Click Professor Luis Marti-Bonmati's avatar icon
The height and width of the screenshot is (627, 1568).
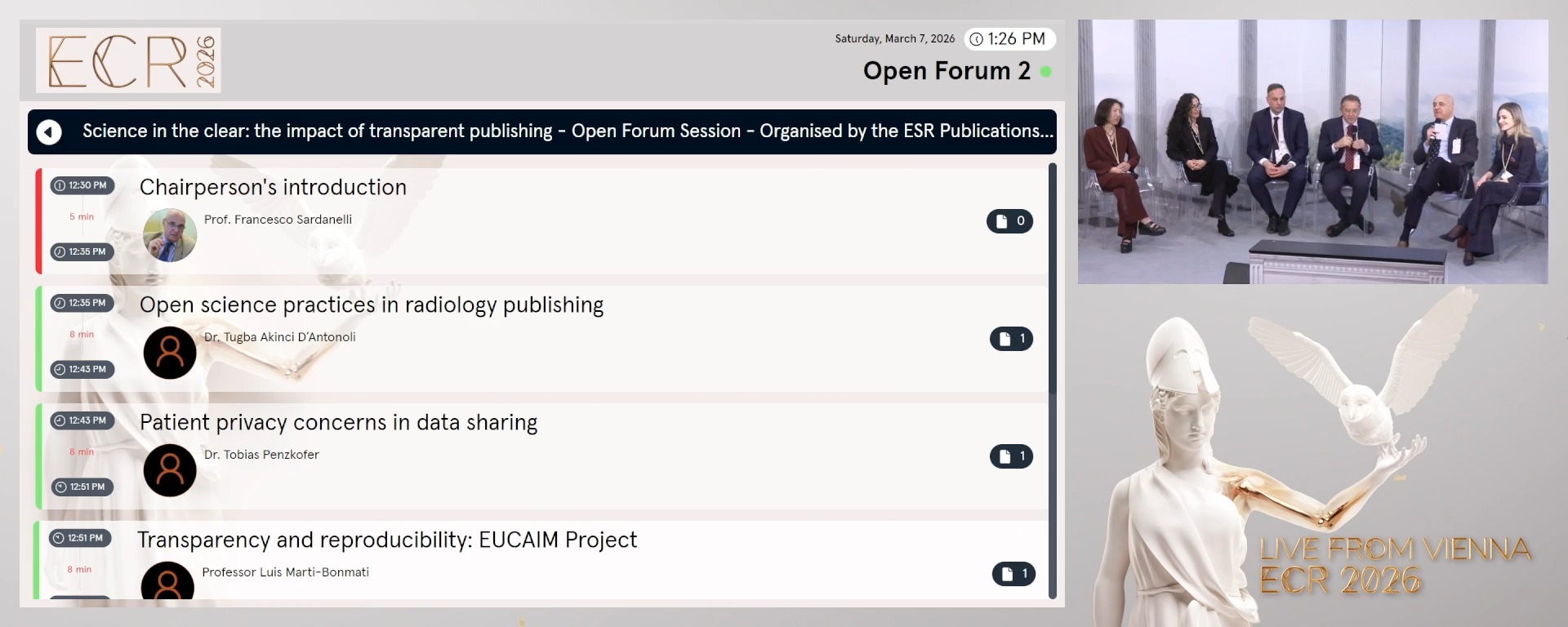click(167, 581)
